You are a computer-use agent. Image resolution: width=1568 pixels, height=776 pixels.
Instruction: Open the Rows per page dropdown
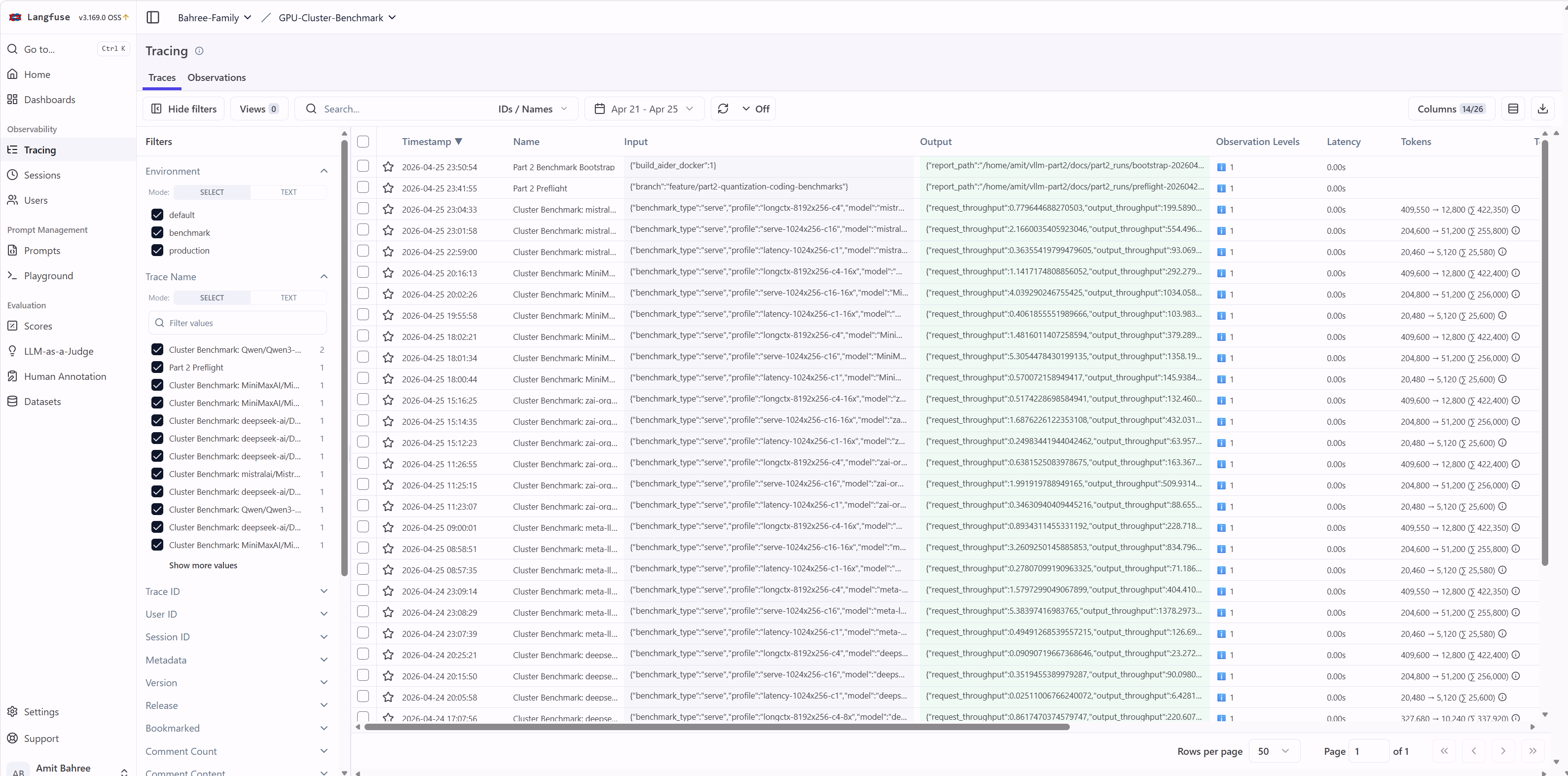(x=1274, y=751)
